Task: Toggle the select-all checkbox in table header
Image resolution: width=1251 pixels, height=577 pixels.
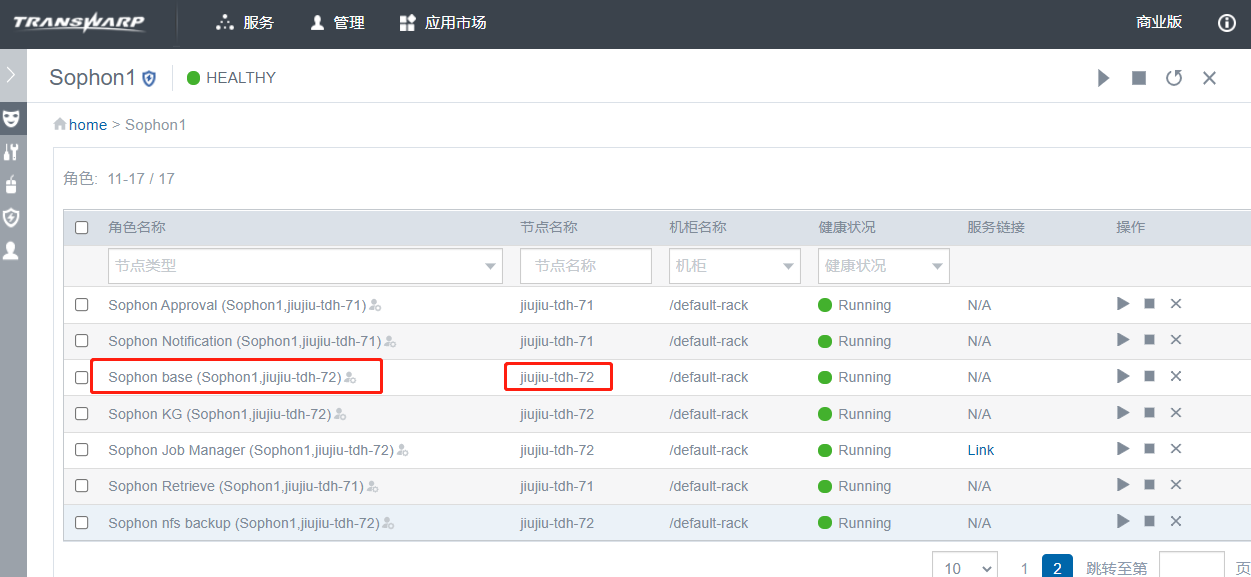Action: point(82,227)
